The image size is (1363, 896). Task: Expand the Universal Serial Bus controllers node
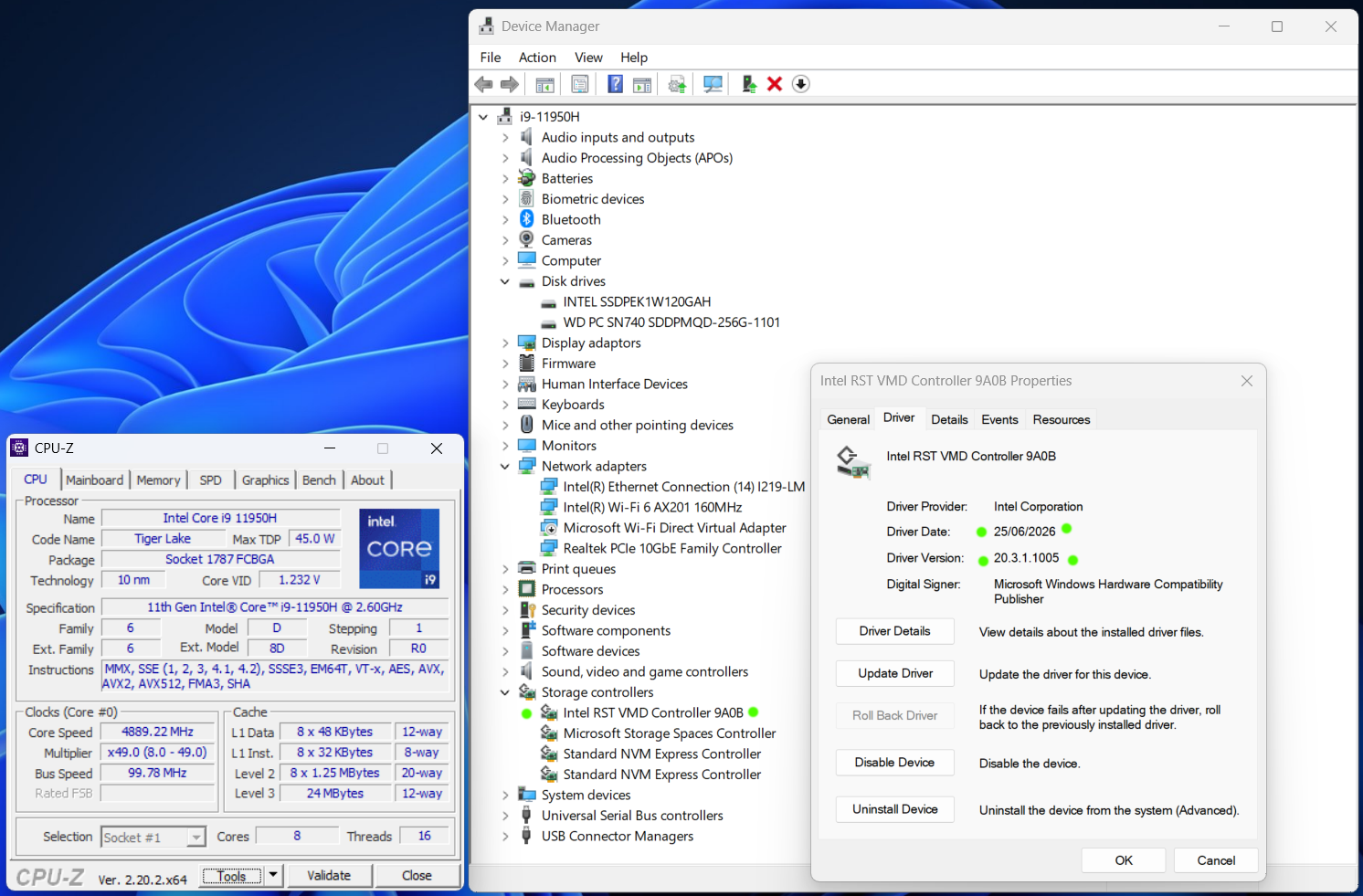pos(505,816)
